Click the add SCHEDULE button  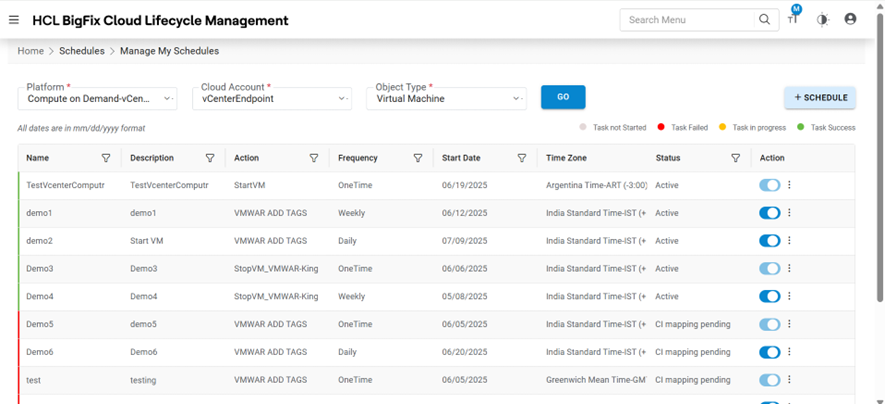820,97
